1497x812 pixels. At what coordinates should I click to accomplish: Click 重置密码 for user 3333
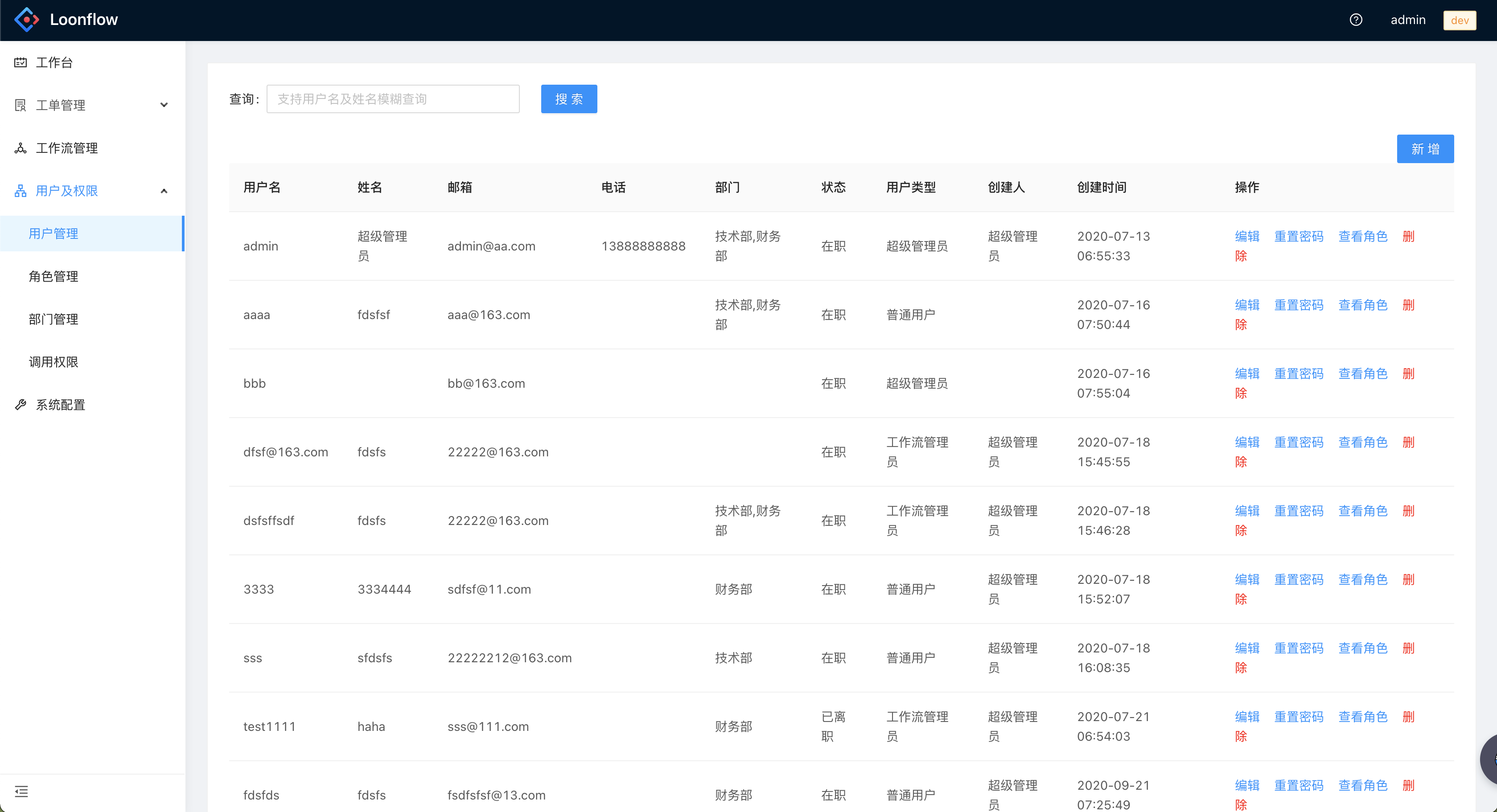pyautogui.click(x=1299, y=579)
